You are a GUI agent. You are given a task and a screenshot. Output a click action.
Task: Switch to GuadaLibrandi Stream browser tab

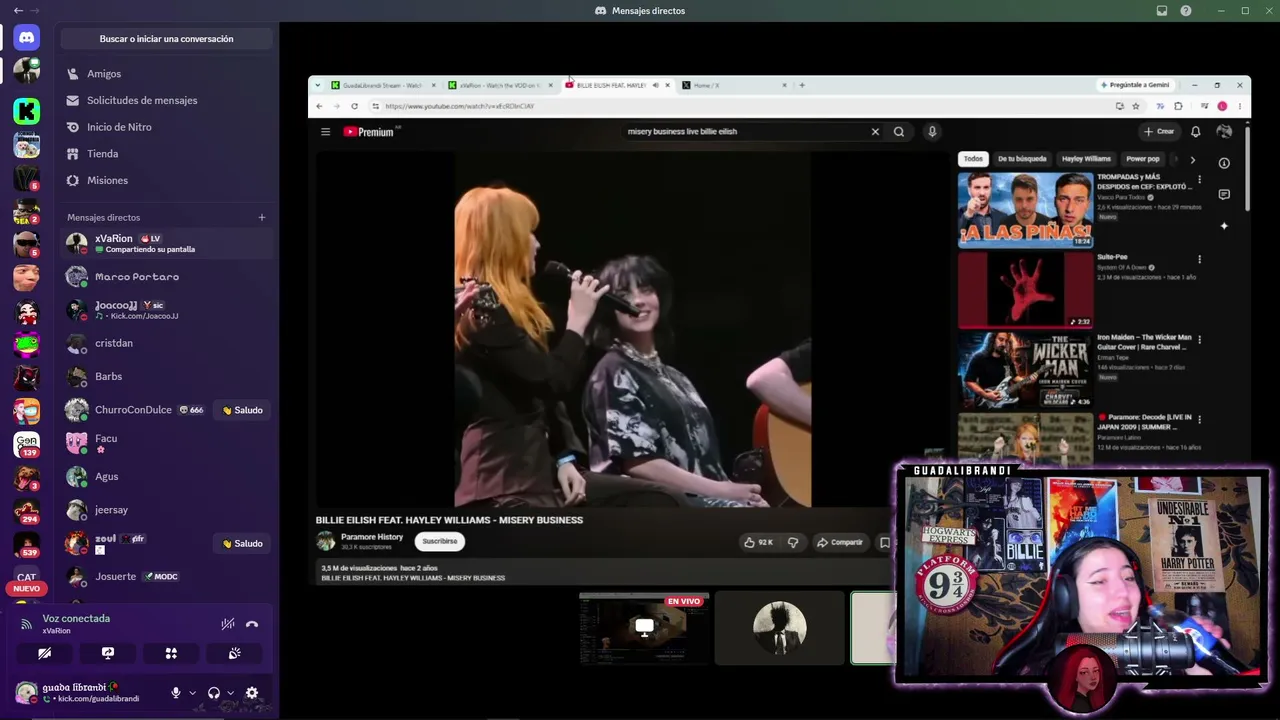383,85
